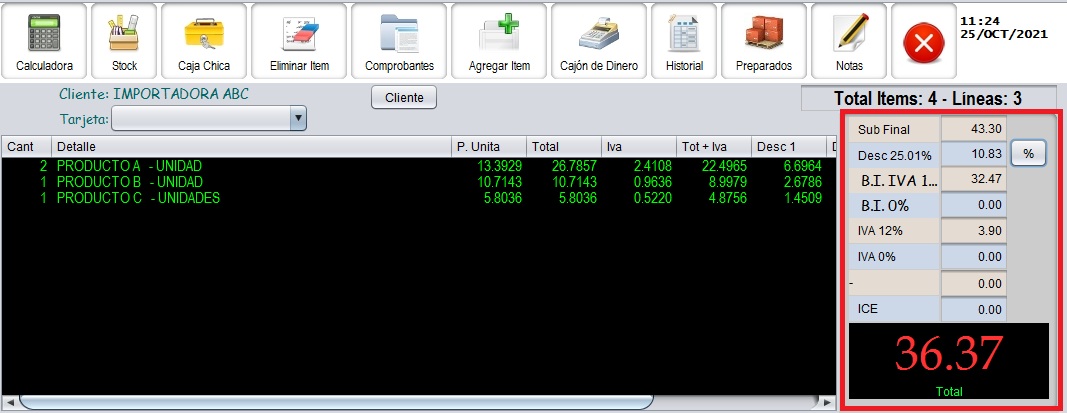Open the Cajón de Dinero drawer
Viewport: 1067px width, 413px height.
point(599,41)
